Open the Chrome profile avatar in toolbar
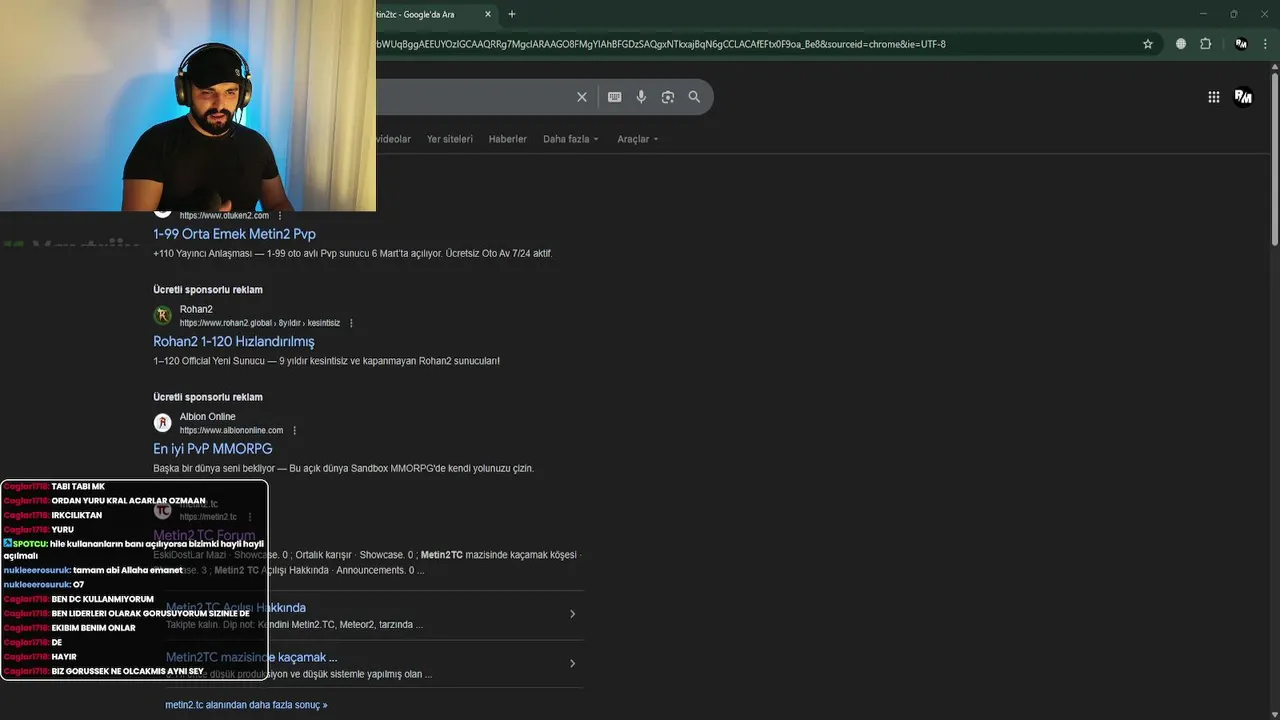 (1241, 44)
